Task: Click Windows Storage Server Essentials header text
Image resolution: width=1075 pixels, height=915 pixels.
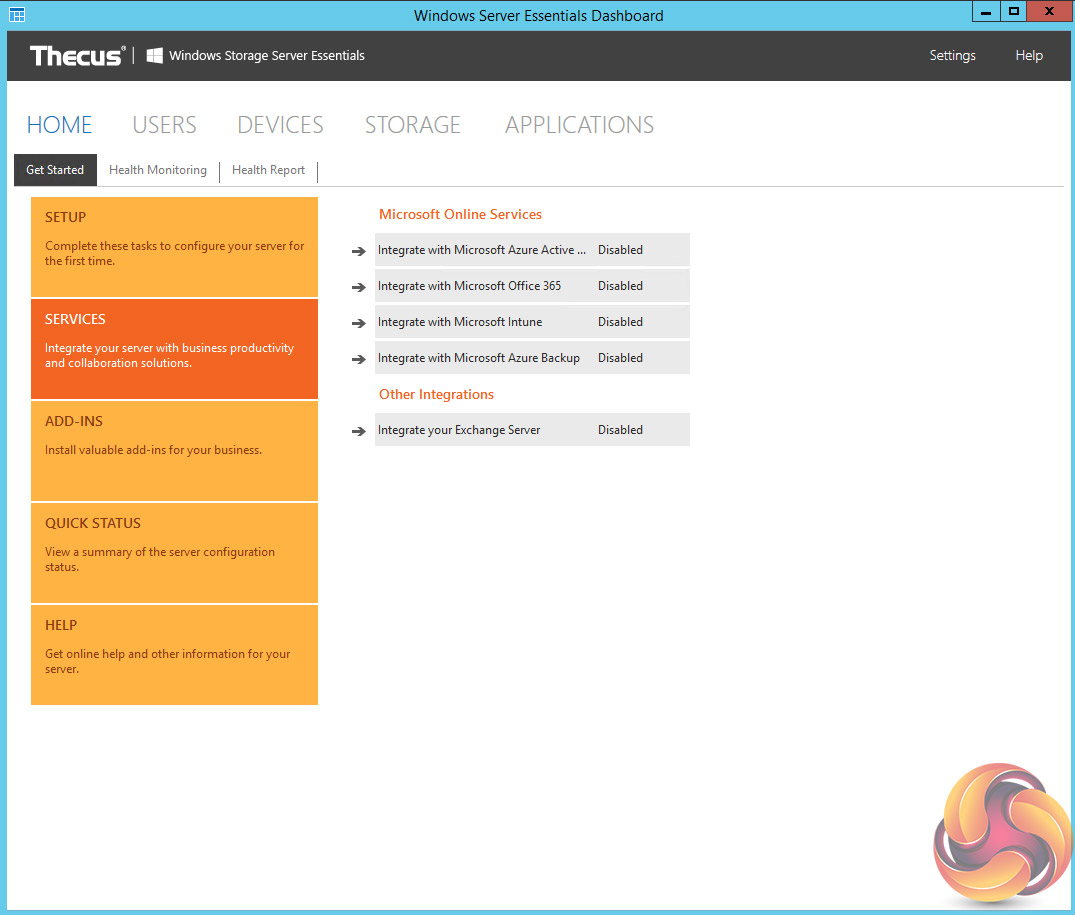Action: point(267,56)
